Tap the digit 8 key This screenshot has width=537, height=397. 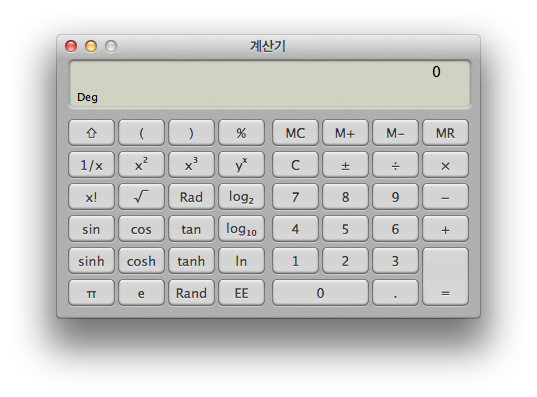pyautogui.click(x=345, y=197)
